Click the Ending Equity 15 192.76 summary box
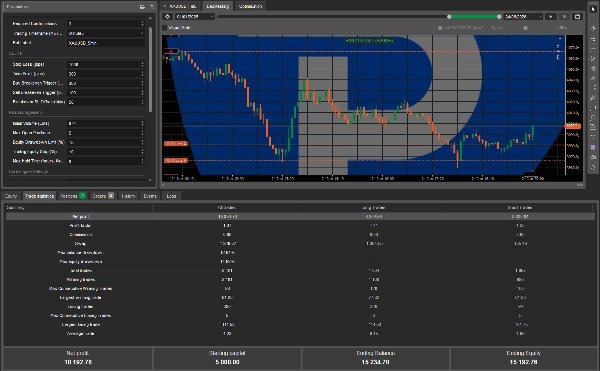 click(523, 358)
